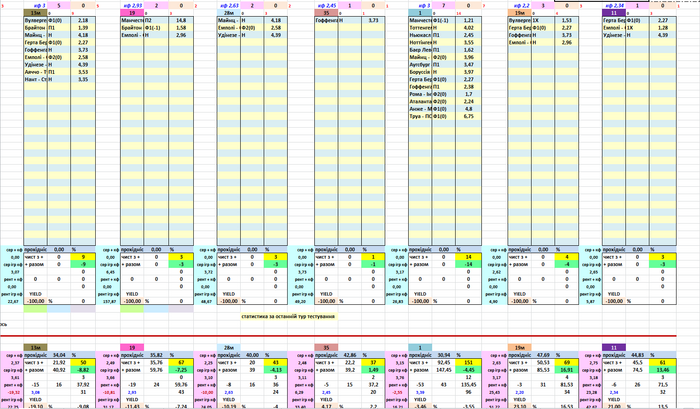Click the green cell with value "-8,82"
Viewport: 700px width, 409px height.
tap(83, 370)
